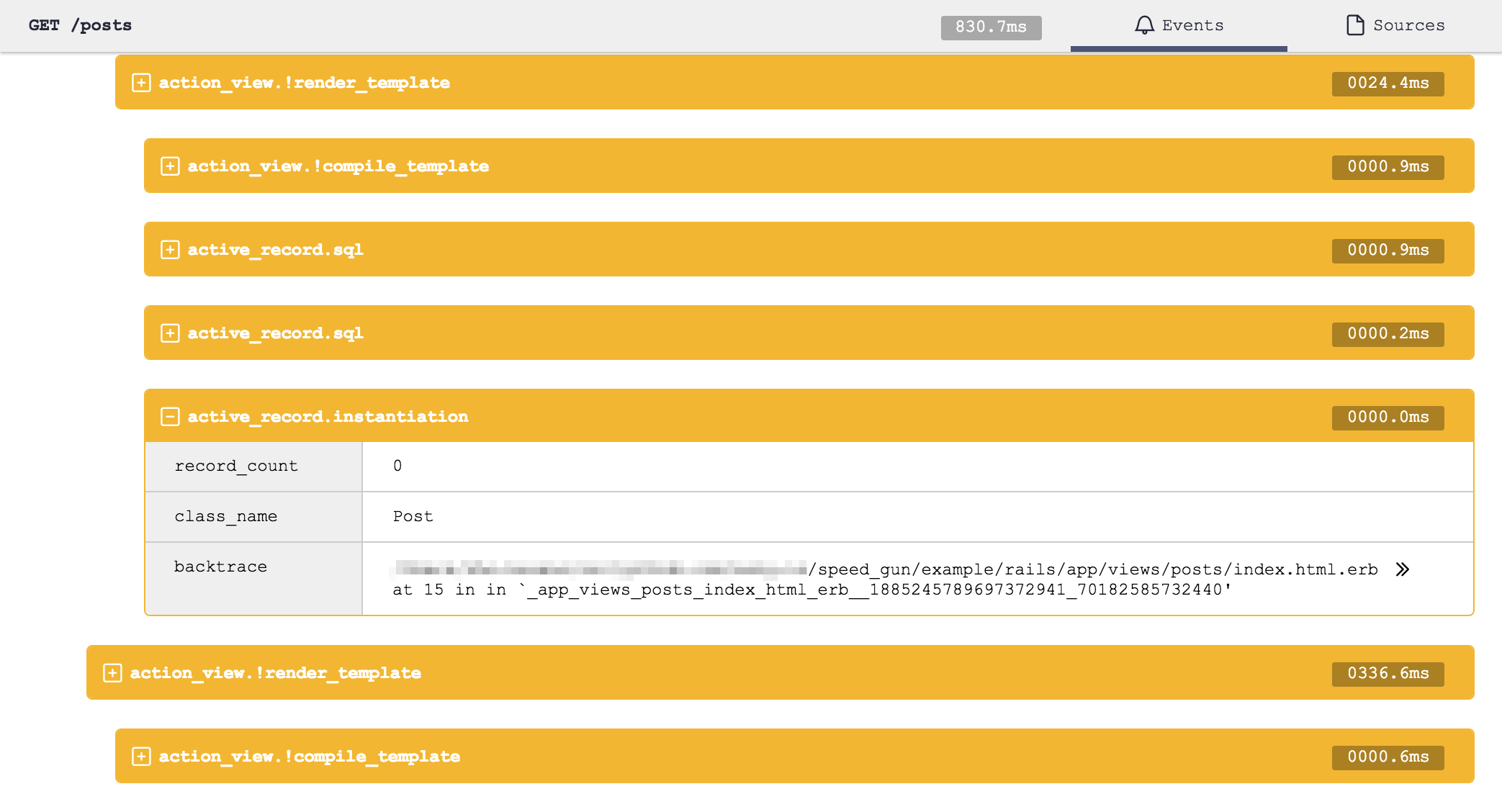Image resolution: width=1502 pixels, height=812 pixels.
Task: Expand the 0336.6ms render_template event
Action: click(x=112, y=673)
